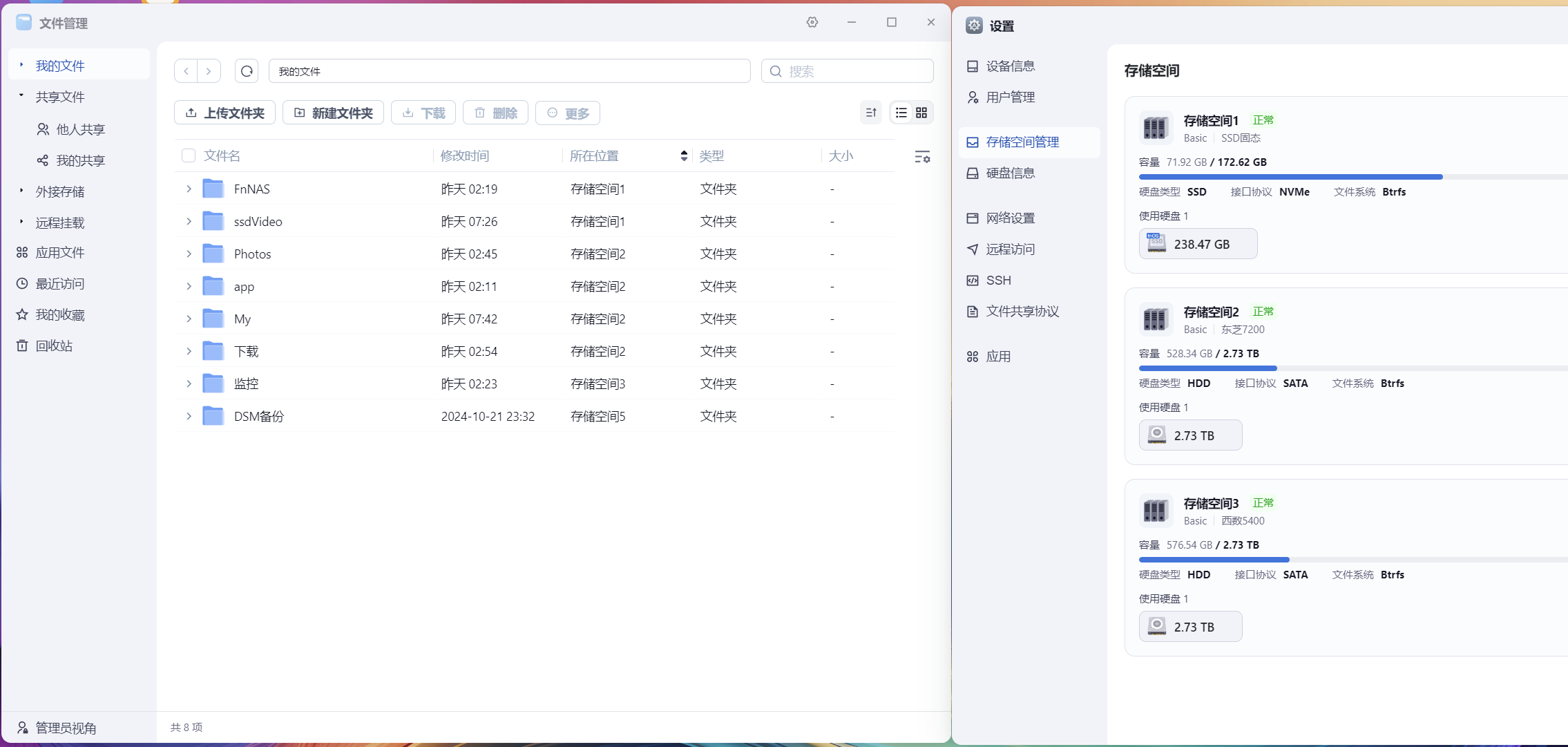Image resolution: width=1568 pixels, height=747 pixels.
Task: Switch 管理员视角 at sidebar bottom
Action: pyautogui.click(x=57, y=728)
